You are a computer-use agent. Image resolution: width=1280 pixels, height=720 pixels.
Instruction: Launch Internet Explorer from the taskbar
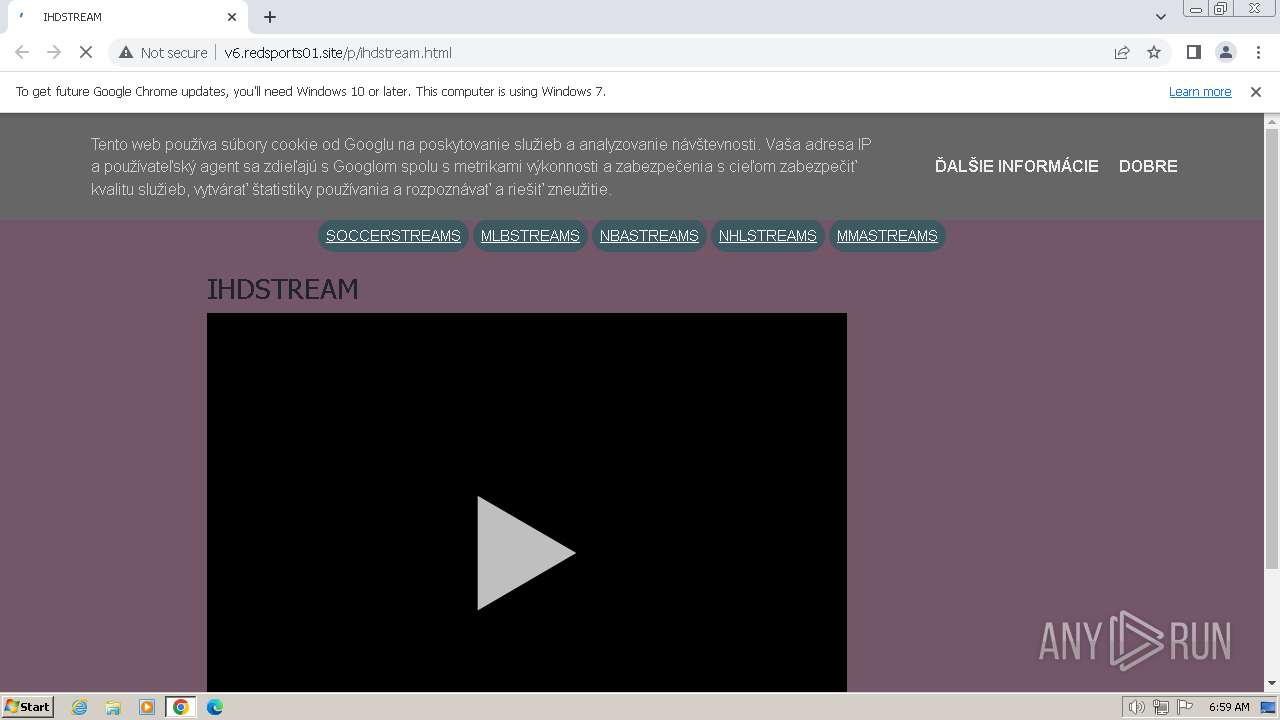click(79, 707)
